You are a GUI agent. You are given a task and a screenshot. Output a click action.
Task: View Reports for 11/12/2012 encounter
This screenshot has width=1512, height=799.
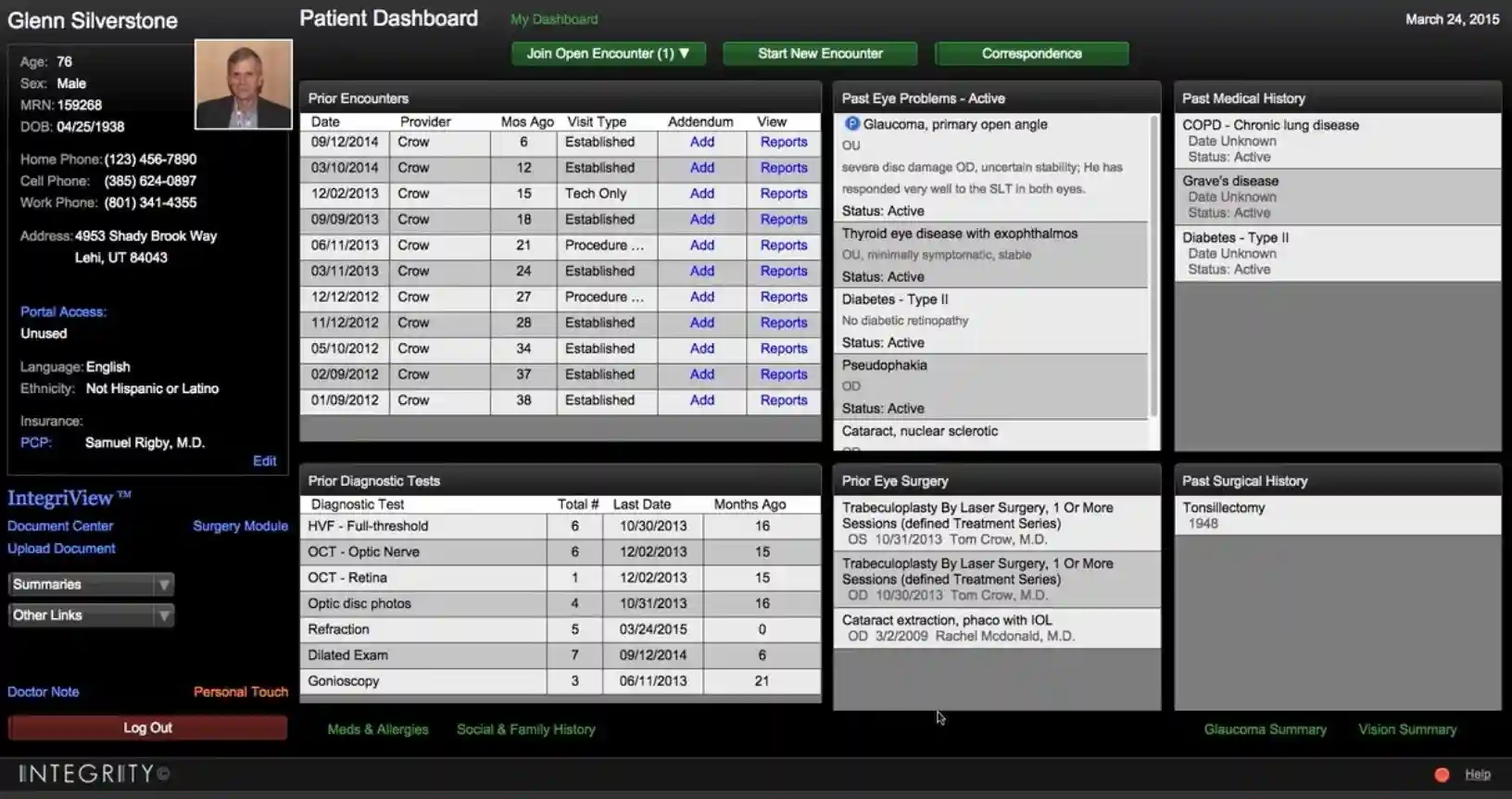click(x=784, y=323)
